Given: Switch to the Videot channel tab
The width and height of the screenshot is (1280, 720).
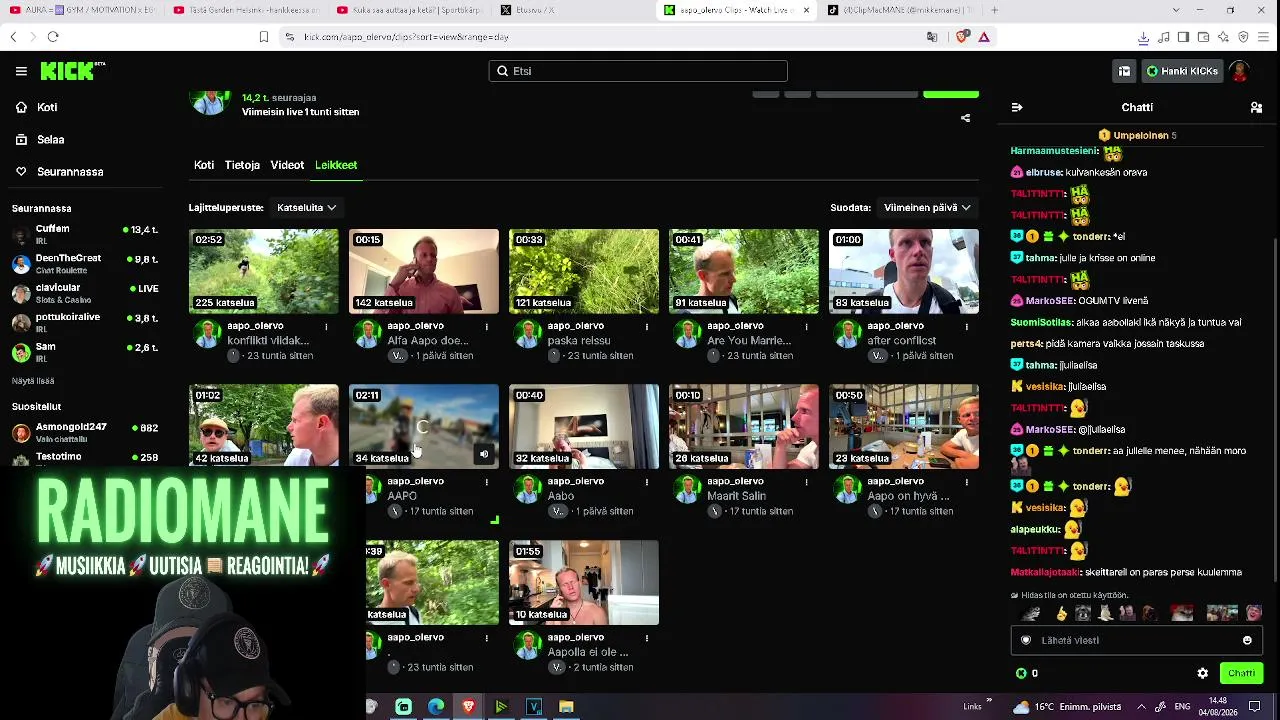Looking at the screenshot, I should (287, 165).
